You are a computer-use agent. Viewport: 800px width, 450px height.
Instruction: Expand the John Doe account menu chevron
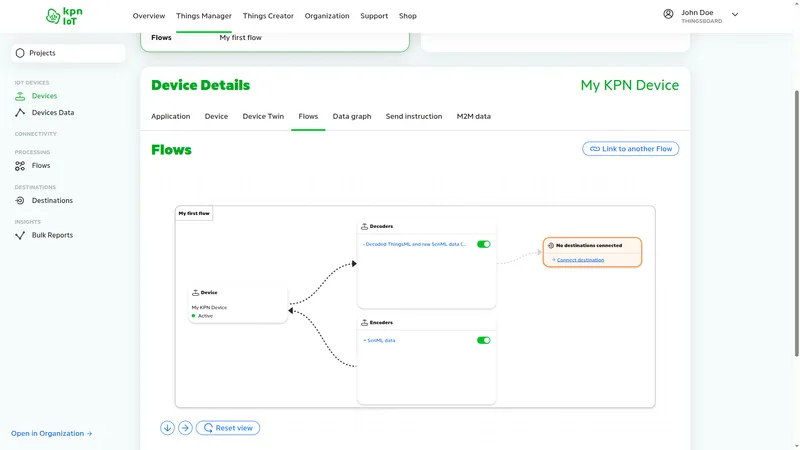pos(735,14)
